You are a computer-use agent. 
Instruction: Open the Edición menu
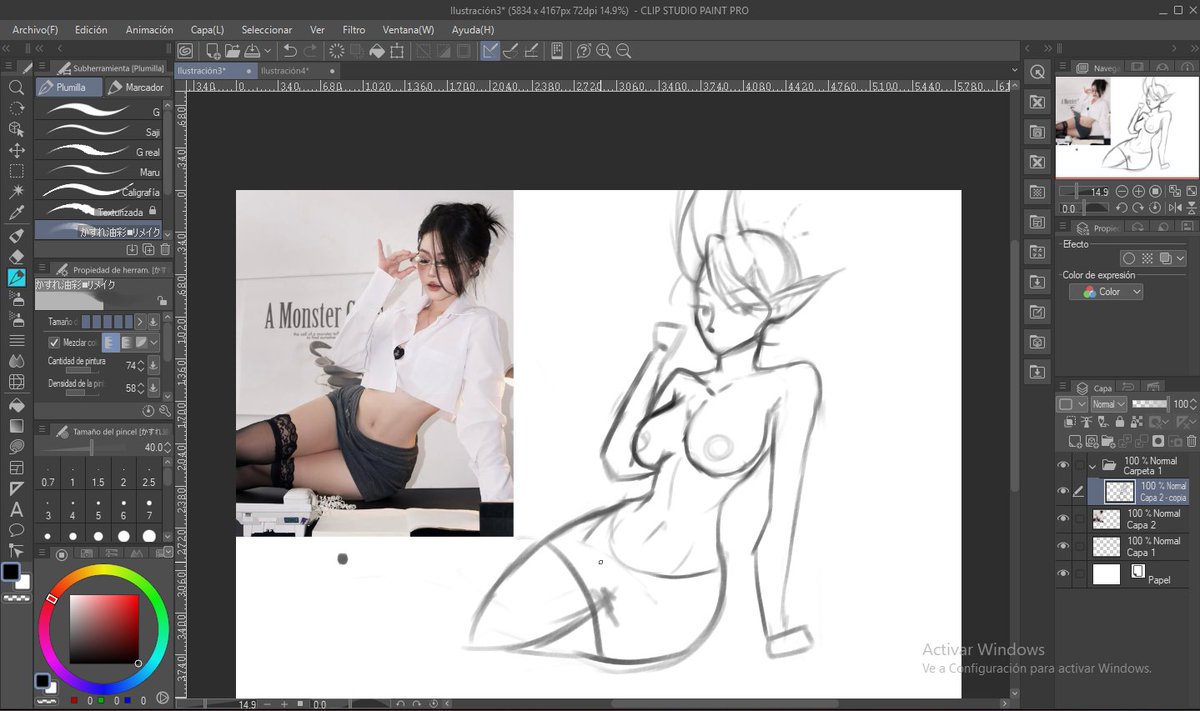(x=91, y=30)
